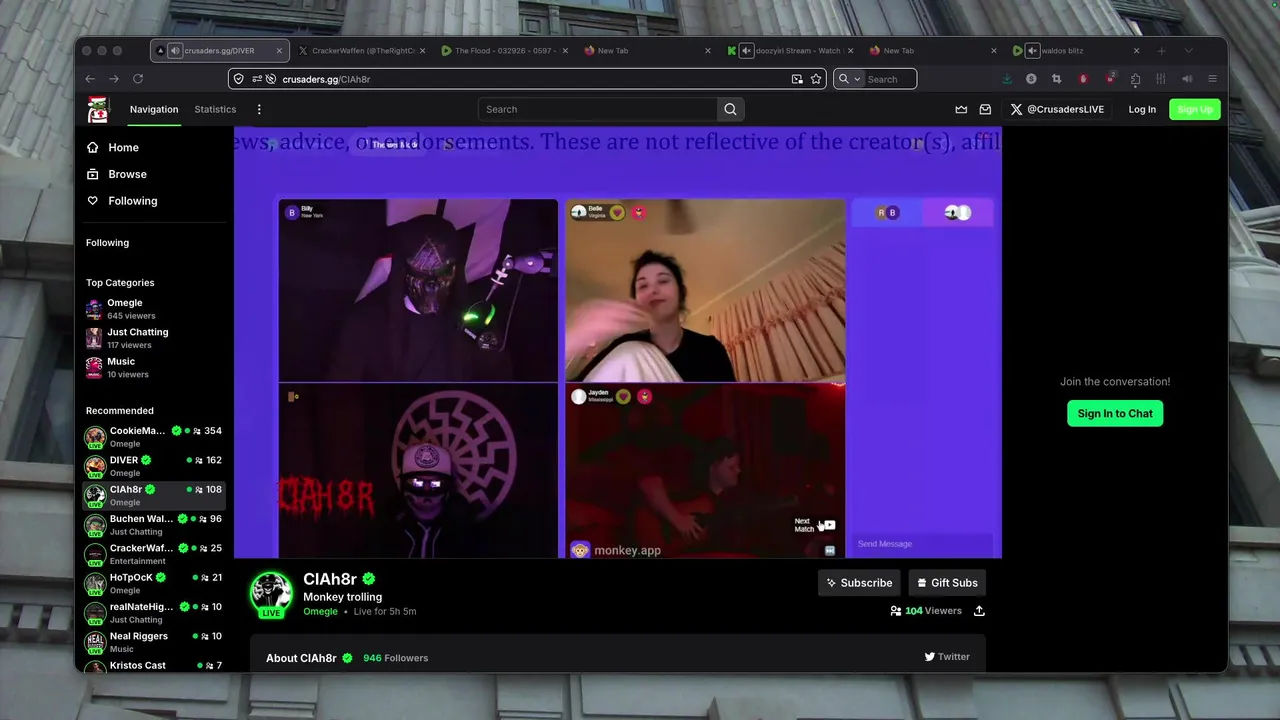Click the Gift Subs button

pos(947,583)
